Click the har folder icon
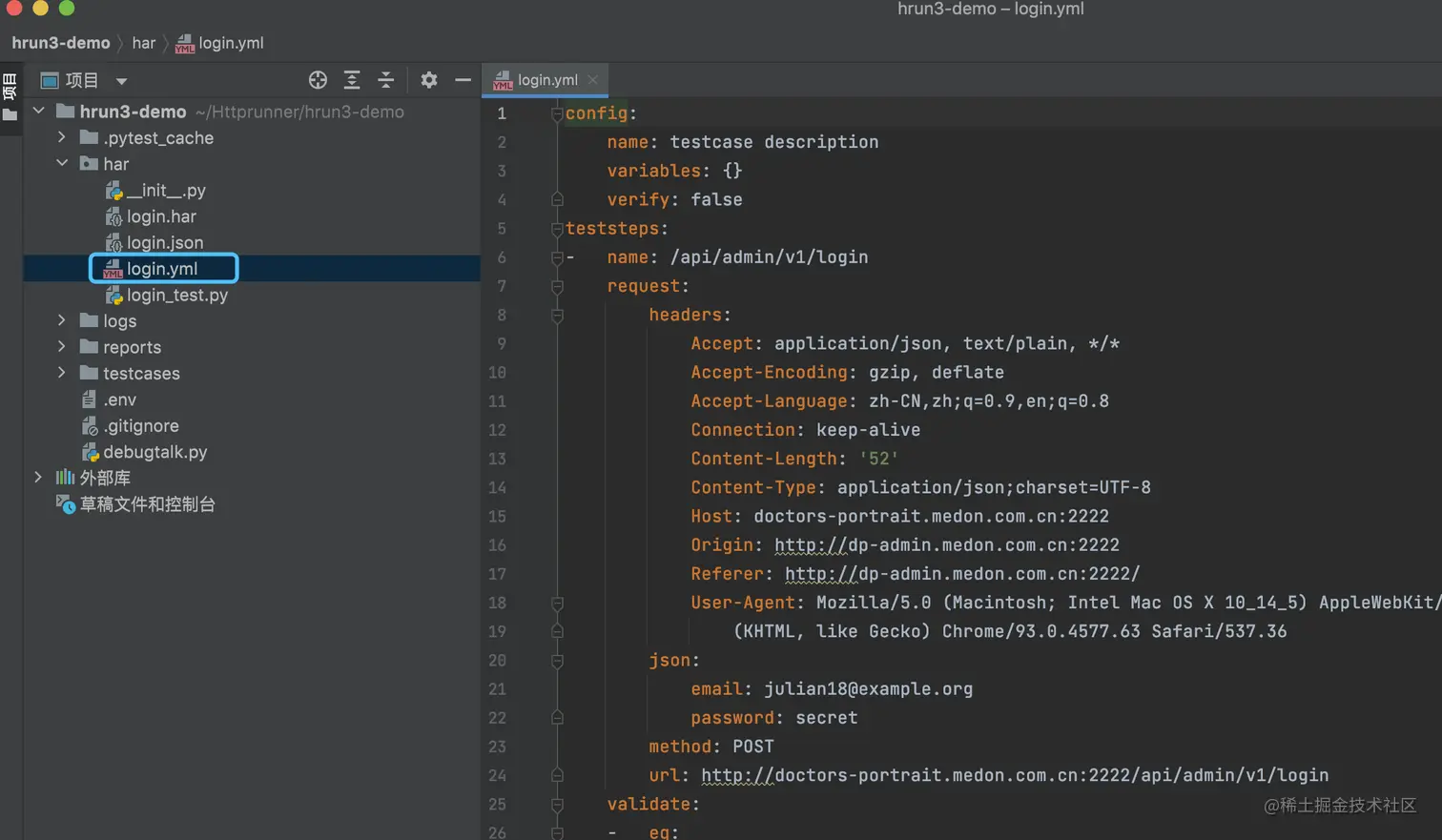The height and width of the screenshot is (840, 1442). [x=89, y=163]
